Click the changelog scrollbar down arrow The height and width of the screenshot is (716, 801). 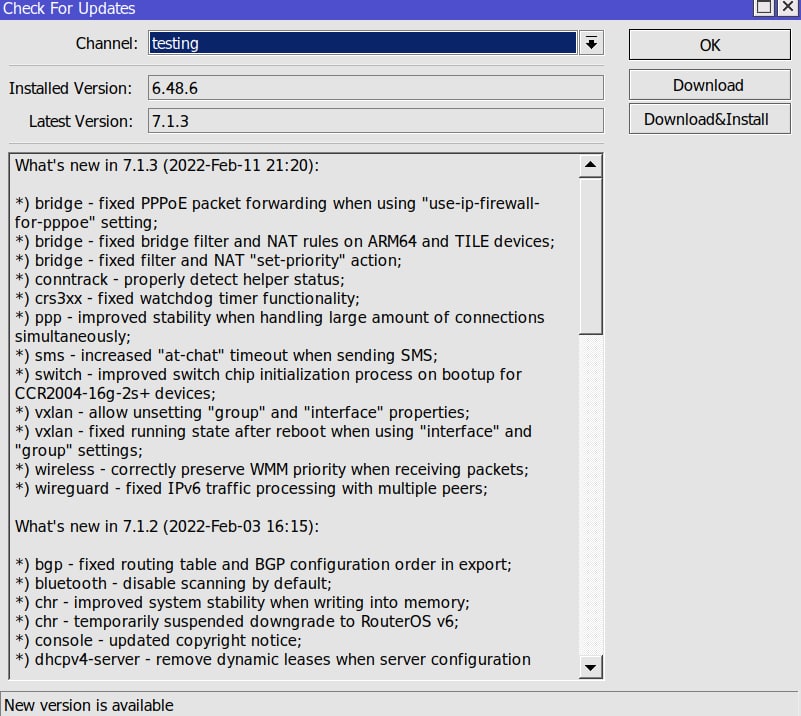[591, 667]
